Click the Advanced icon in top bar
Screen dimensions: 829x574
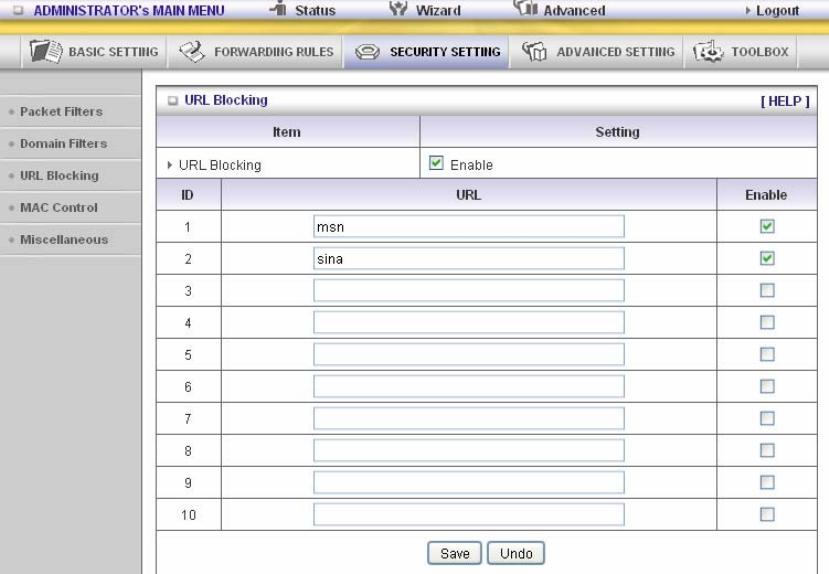click(526, 7)
